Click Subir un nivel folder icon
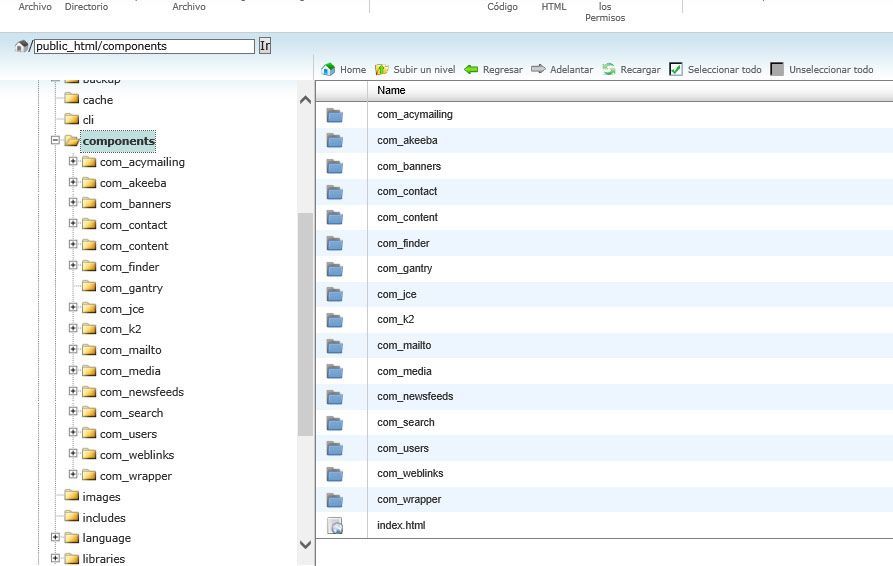This screenshot has width=893, height=566. point(382,69)
